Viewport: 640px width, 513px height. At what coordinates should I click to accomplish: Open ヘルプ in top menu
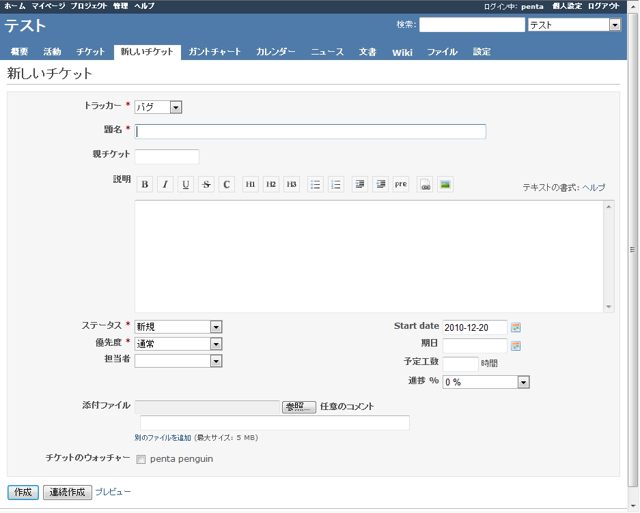(x=144, y=6)
